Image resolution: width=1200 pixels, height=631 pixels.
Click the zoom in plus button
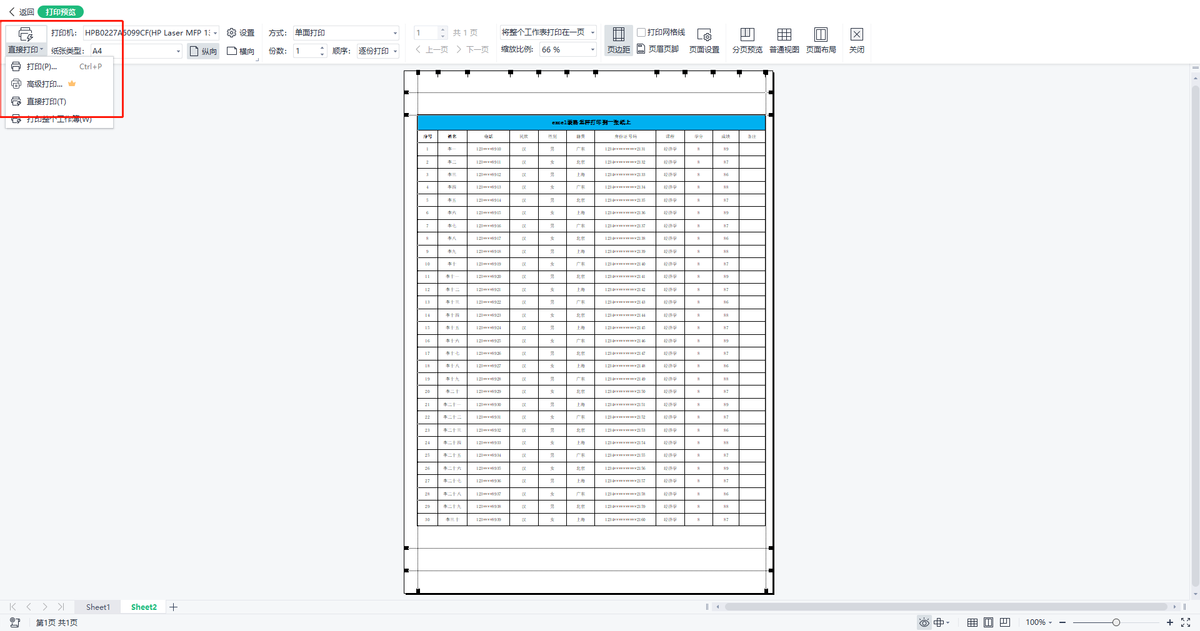pyautogui.click(x=1170, y=622)
